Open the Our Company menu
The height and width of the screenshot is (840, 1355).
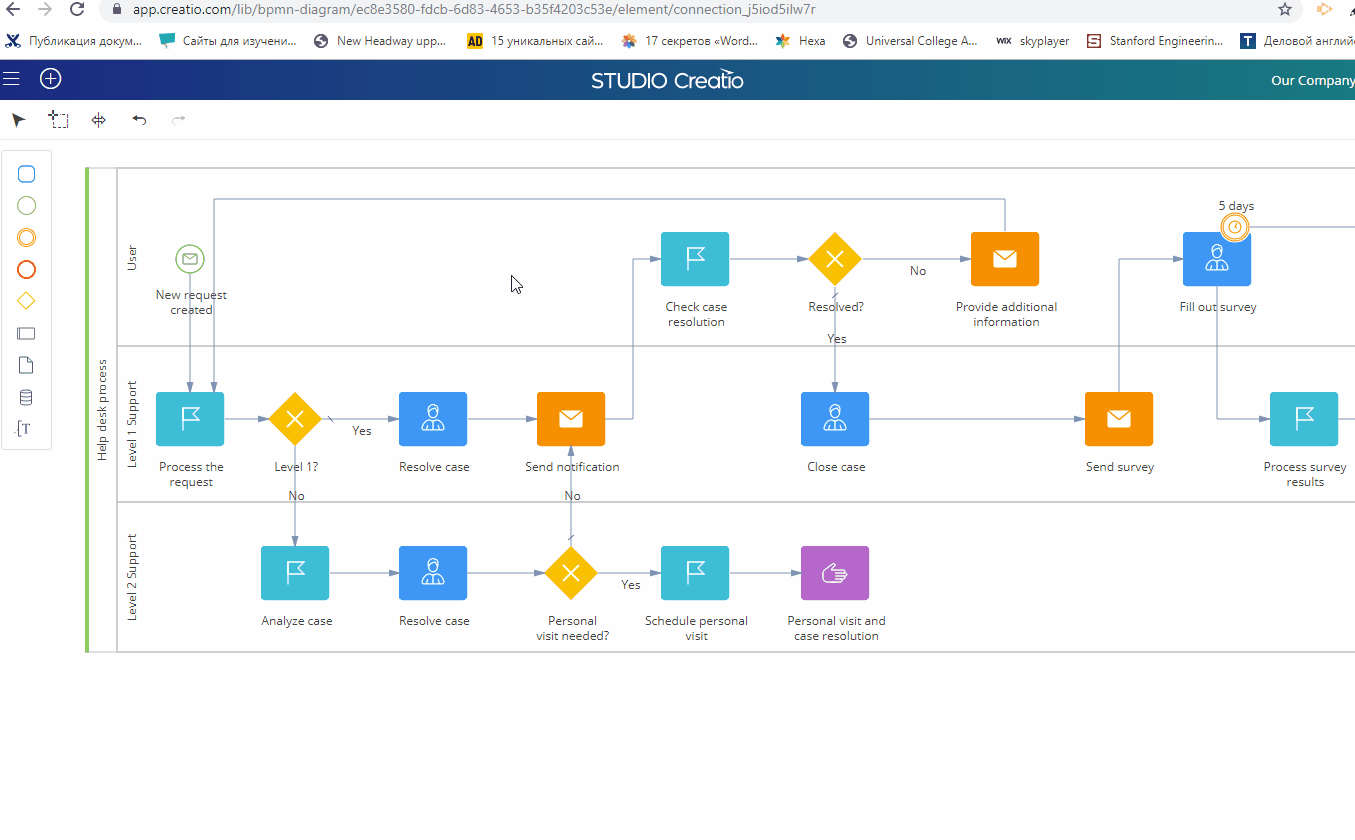pyautogui.click(x=1312, y=80)
